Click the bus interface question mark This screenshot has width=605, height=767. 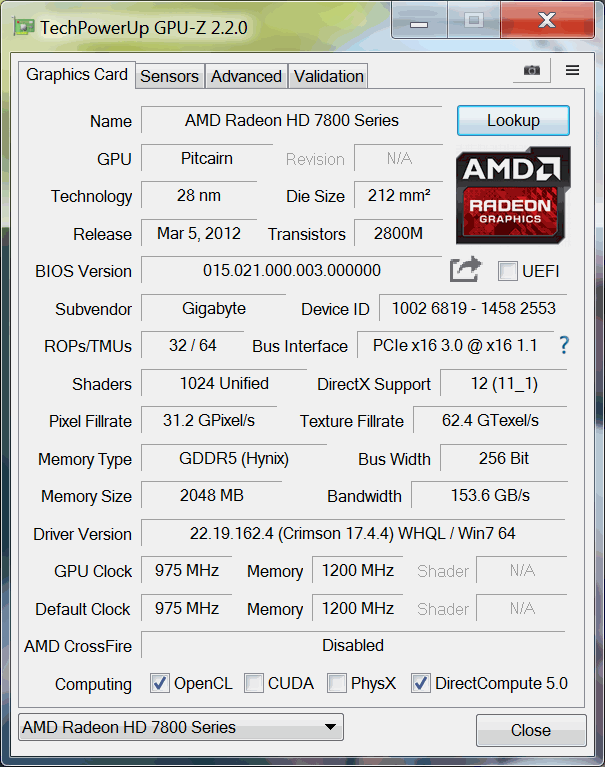(564, 345)
